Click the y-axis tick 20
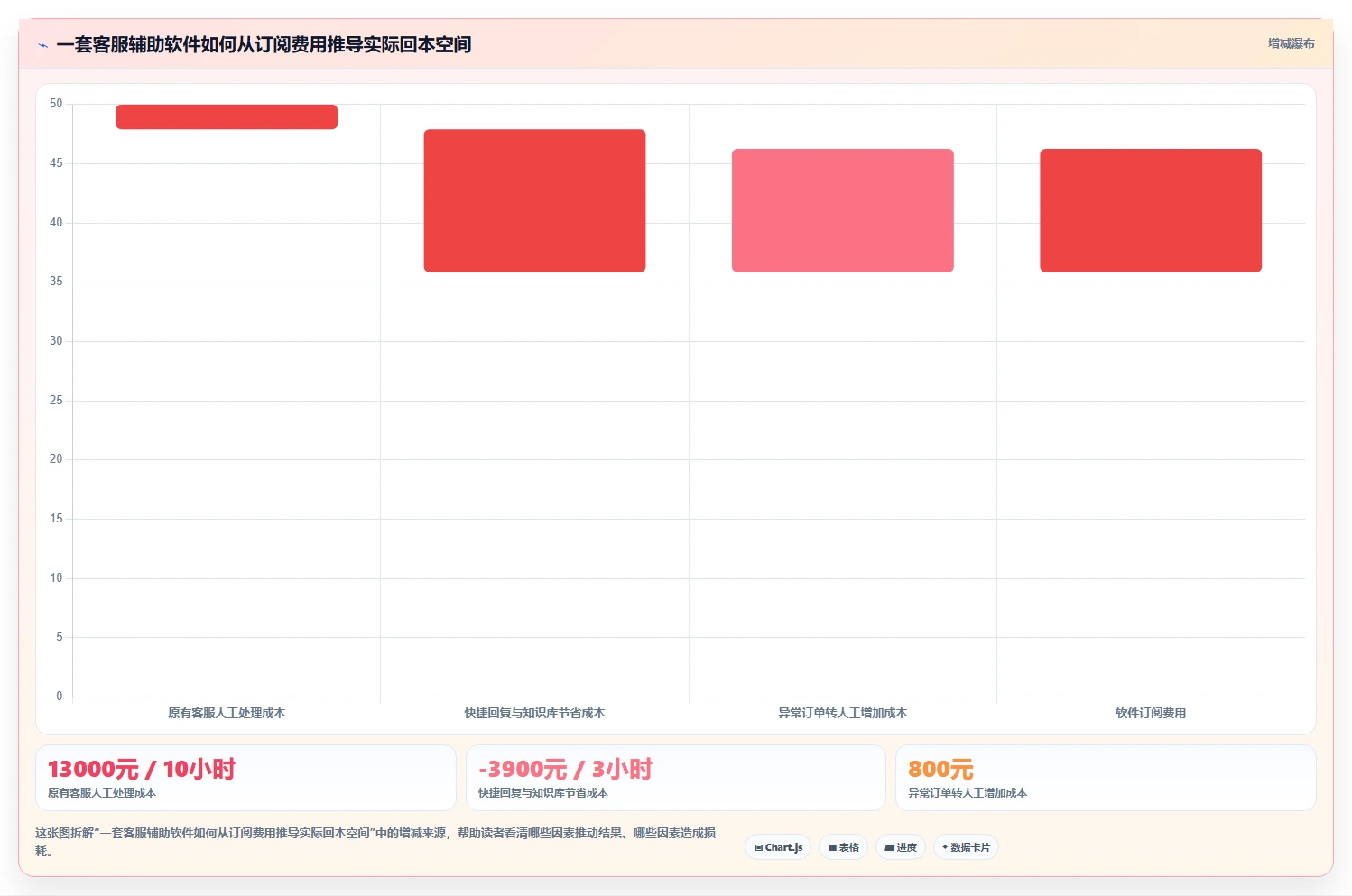Image resolution: width=1352 pixels, height=896 pixels. 56,459
